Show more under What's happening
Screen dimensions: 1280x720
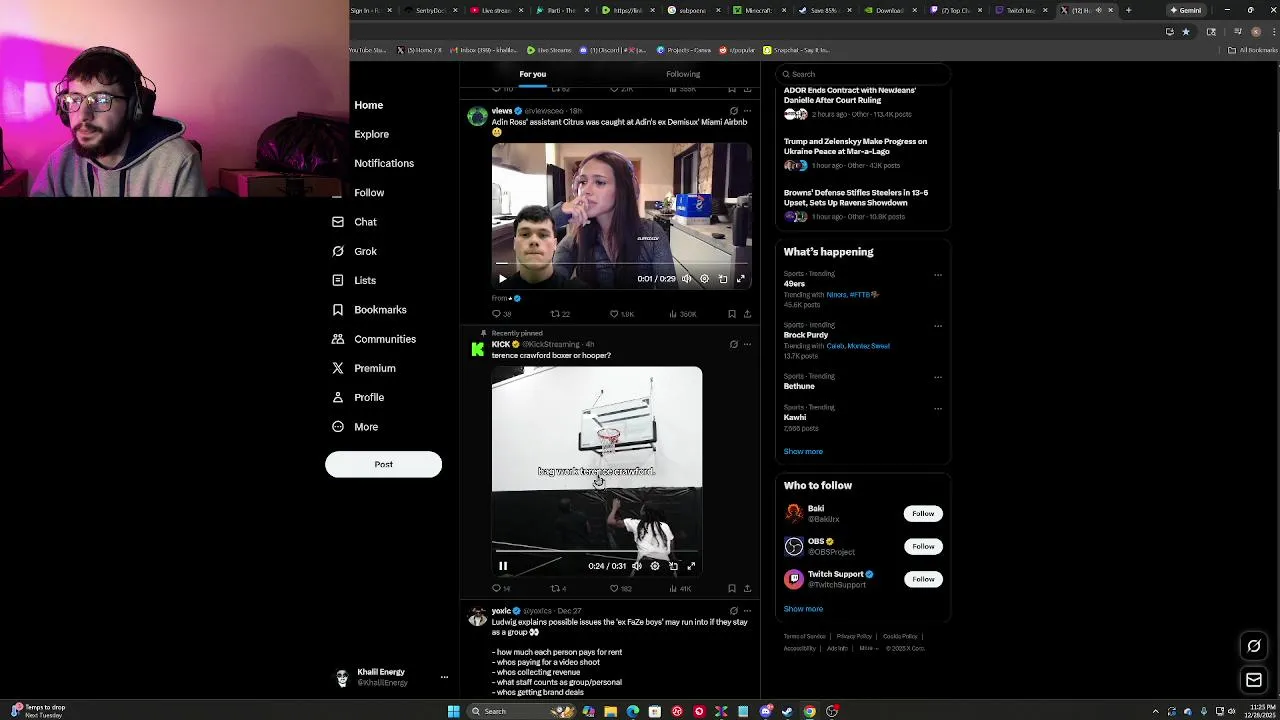(x=803, y=451)
